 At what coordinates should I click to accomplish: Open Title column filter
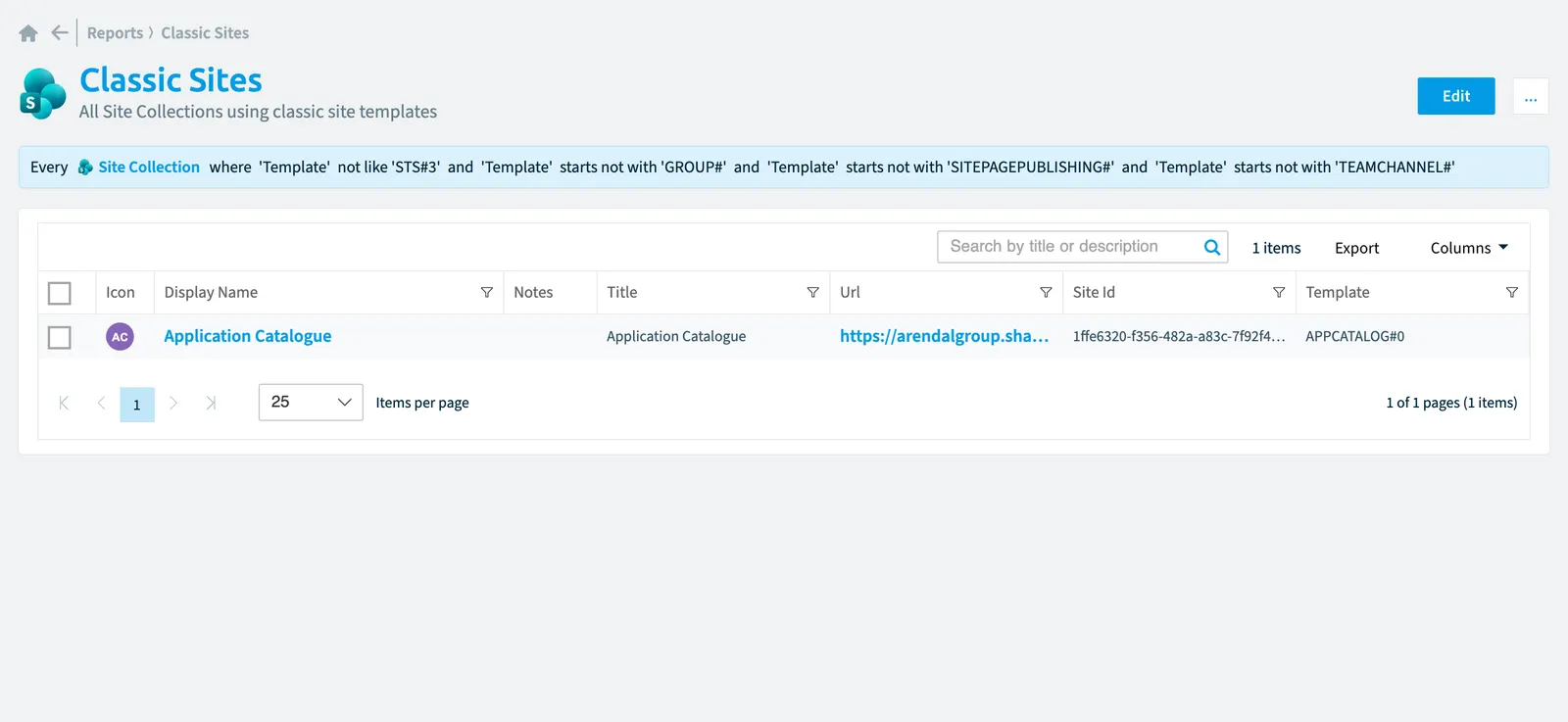click(x=812, y=292)
